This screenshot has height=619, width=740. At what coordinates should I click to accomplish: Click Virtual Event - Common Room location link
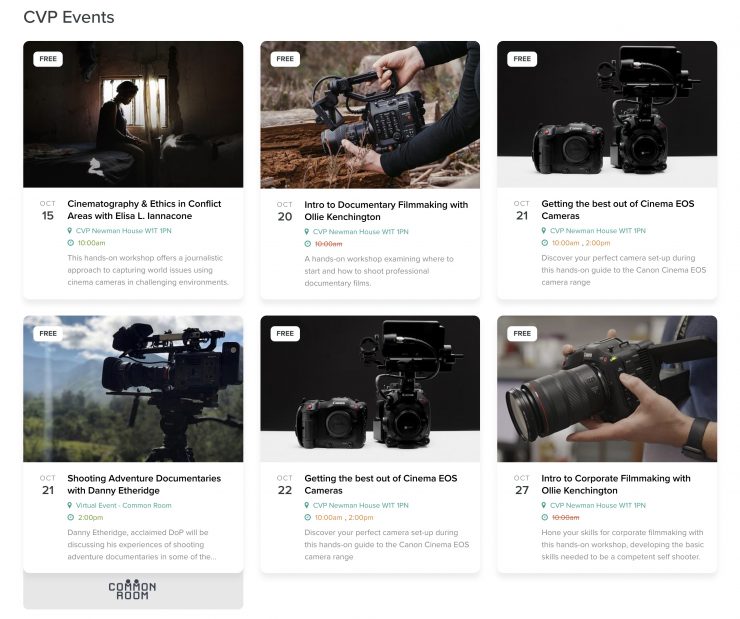coord(118,506)
